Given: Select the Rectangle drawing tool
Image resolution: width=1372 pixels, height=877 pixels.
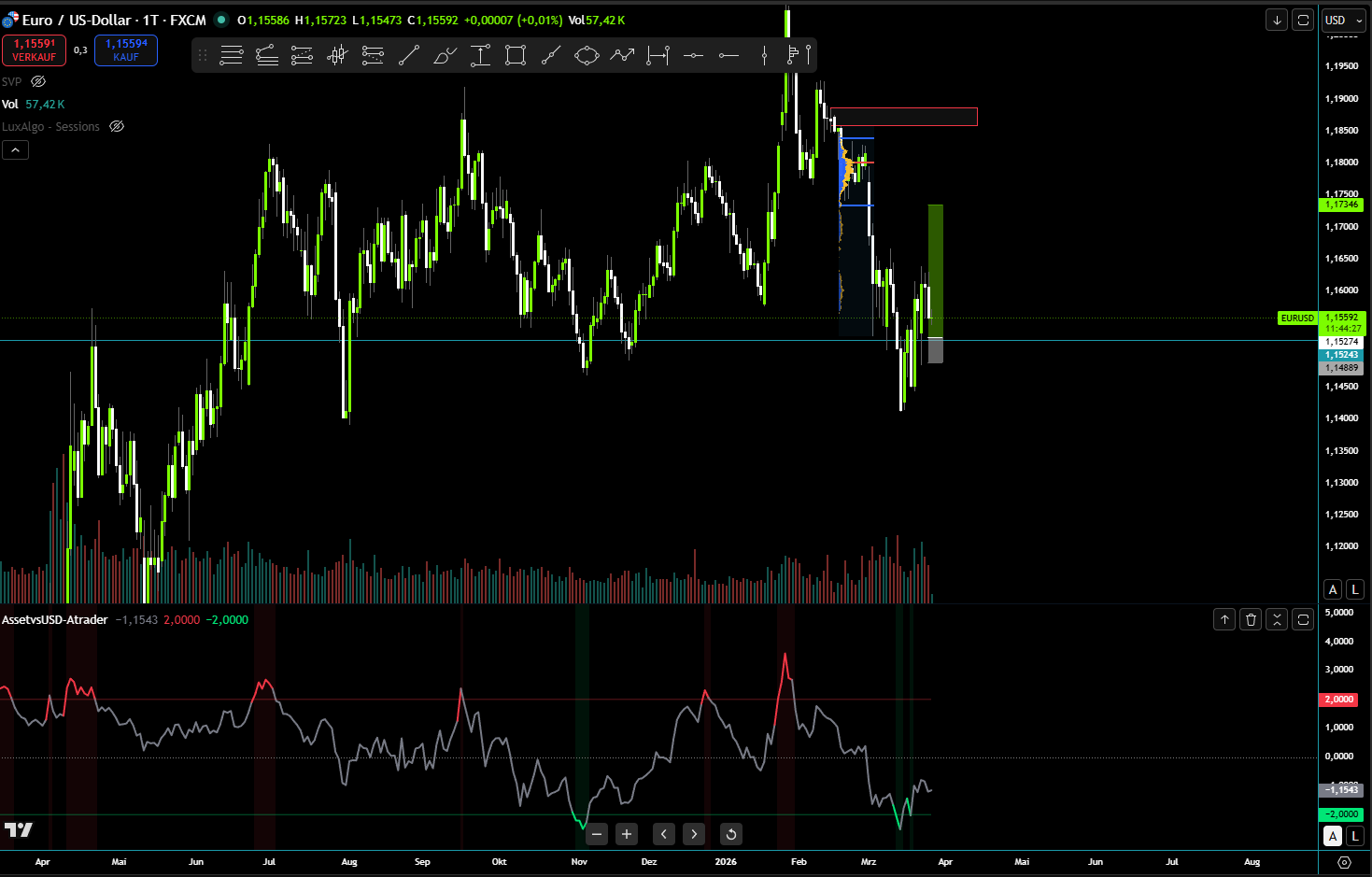Looking at the screenshot, I should click(x=516, y=55).
